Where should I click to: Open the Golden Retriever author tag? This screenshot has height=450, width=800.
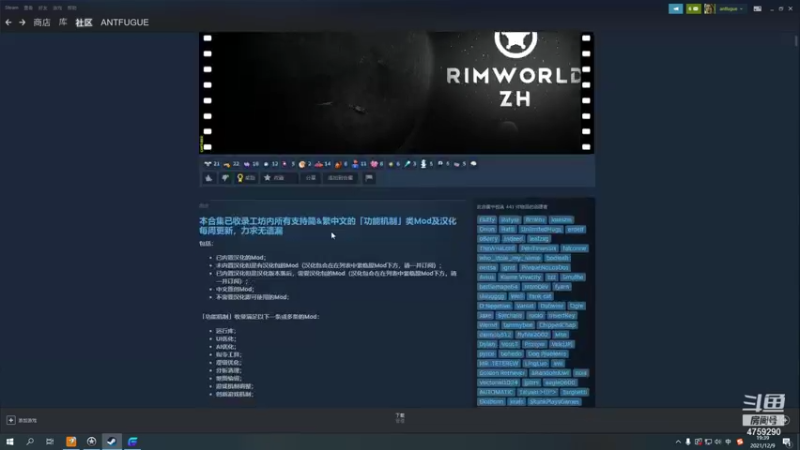click(x=502, y=373)
